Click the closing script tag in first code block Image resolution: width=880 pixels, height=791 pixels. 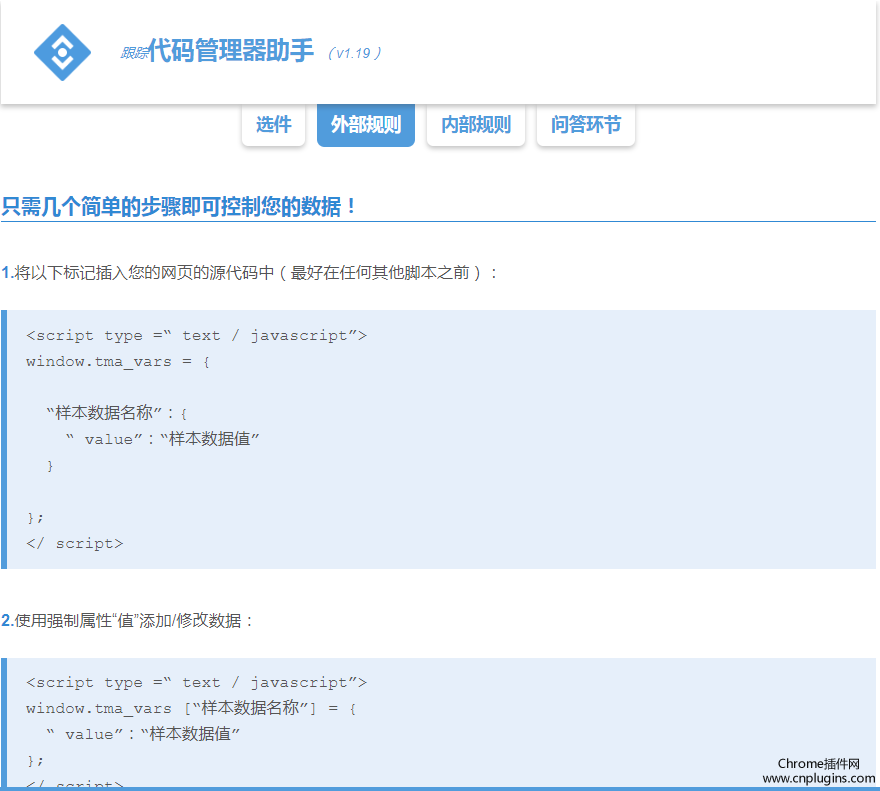point(74,544)
